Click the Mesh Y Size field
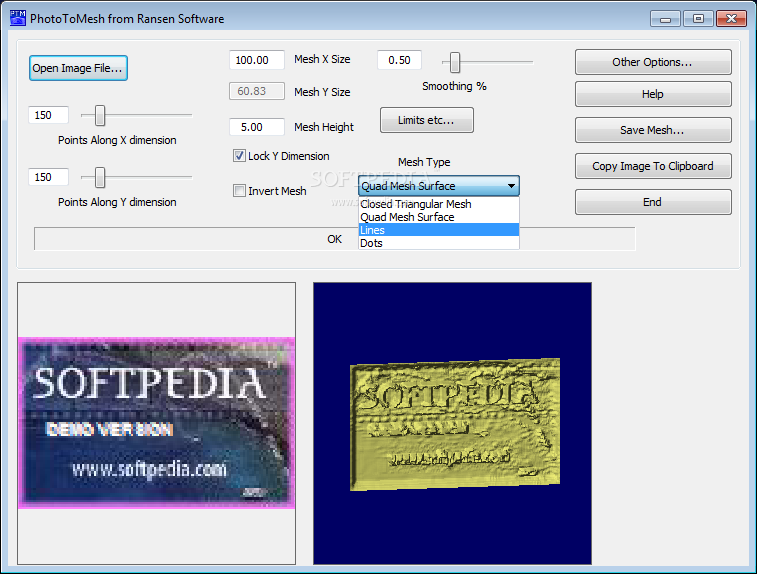757x574 pixels. 257,91
